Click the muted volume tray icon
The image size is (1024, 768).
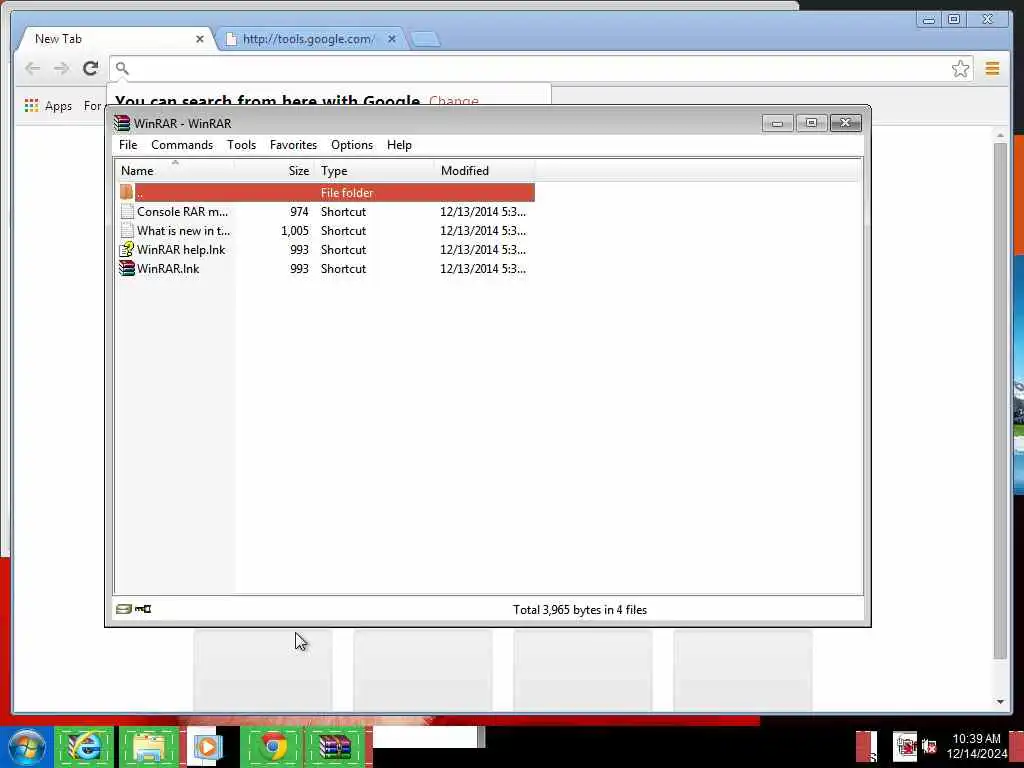(x=929, y=746)
